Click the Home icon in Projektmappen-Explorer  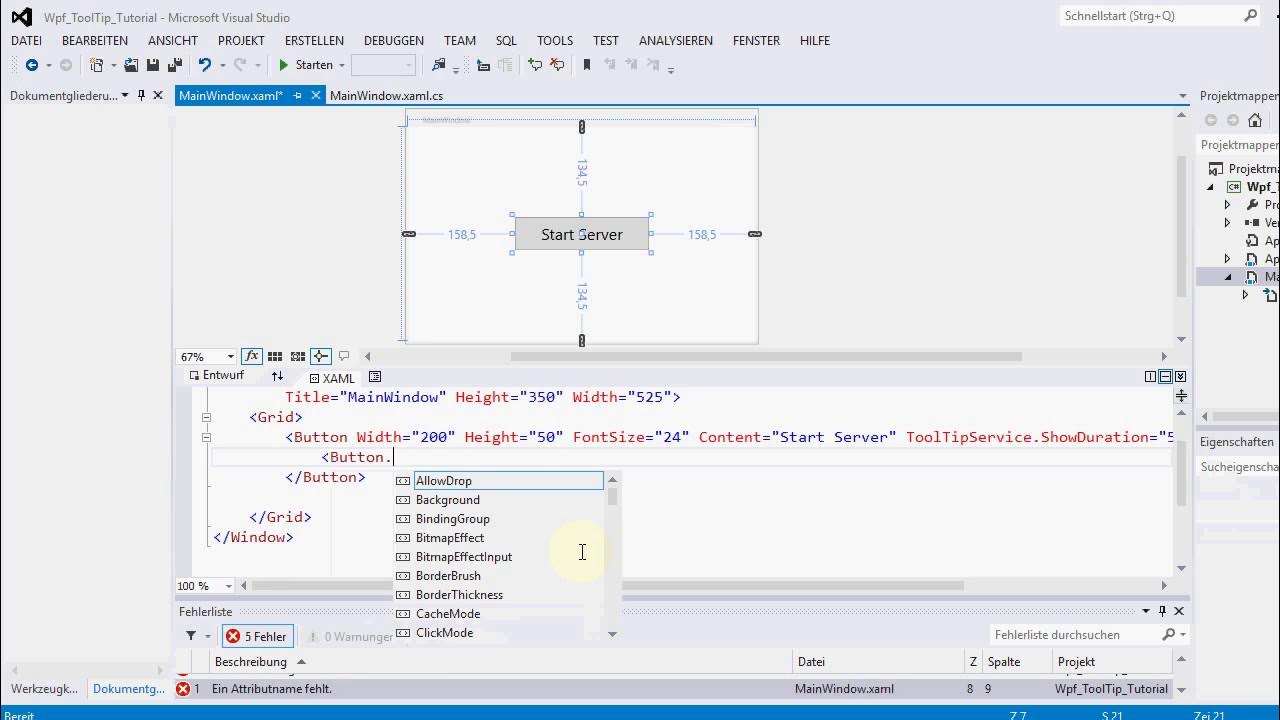[1255, 121]
